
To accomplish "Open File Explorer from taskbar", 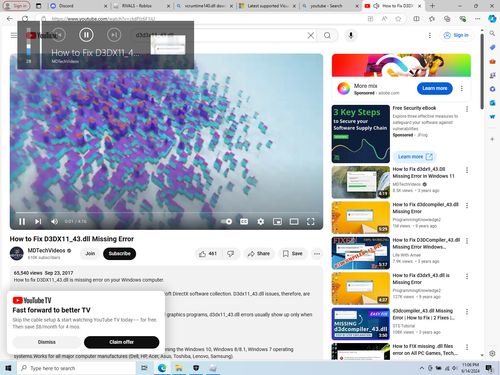I will (179, 368).
